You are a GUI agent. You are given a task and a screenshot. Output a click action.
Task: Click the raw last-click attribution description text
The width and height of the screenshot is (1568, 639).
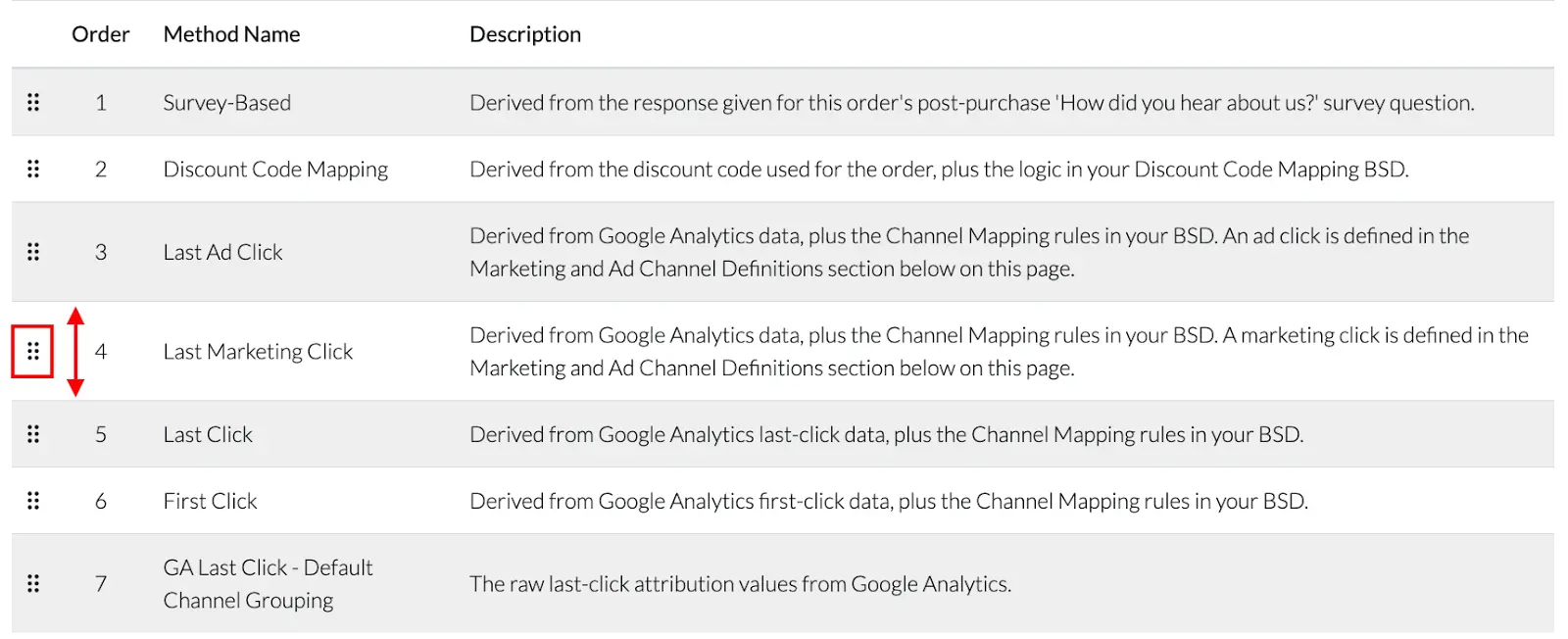(x=740, y=584)
